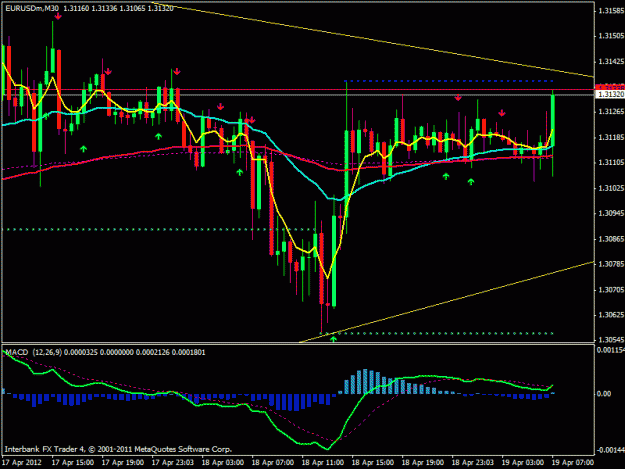Image resolution: width=625 pixels, height=469 pixels.
Task: Select the red down arrow just below the blue dotted line
Action: click(458, 97)
